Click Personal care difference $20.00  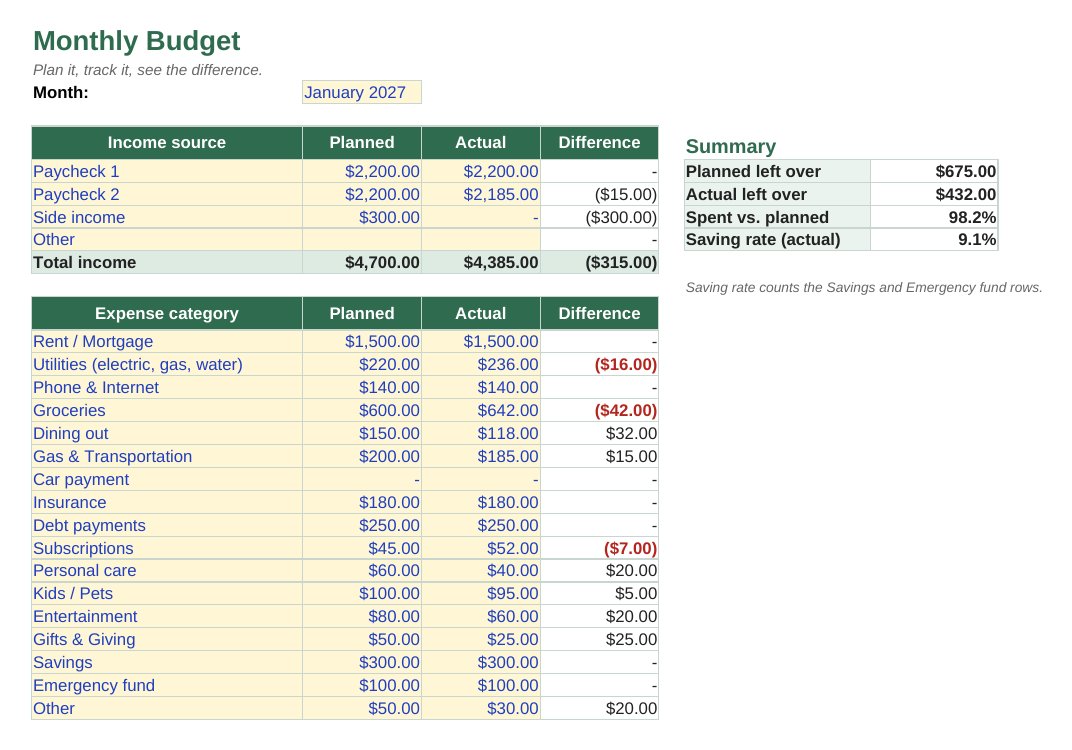click(x=599, y=571)
